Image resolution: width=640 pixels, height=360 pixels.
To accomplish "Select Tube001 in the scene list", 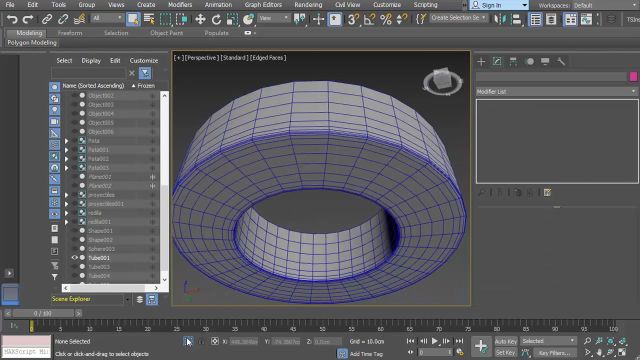I will (99, 258).
